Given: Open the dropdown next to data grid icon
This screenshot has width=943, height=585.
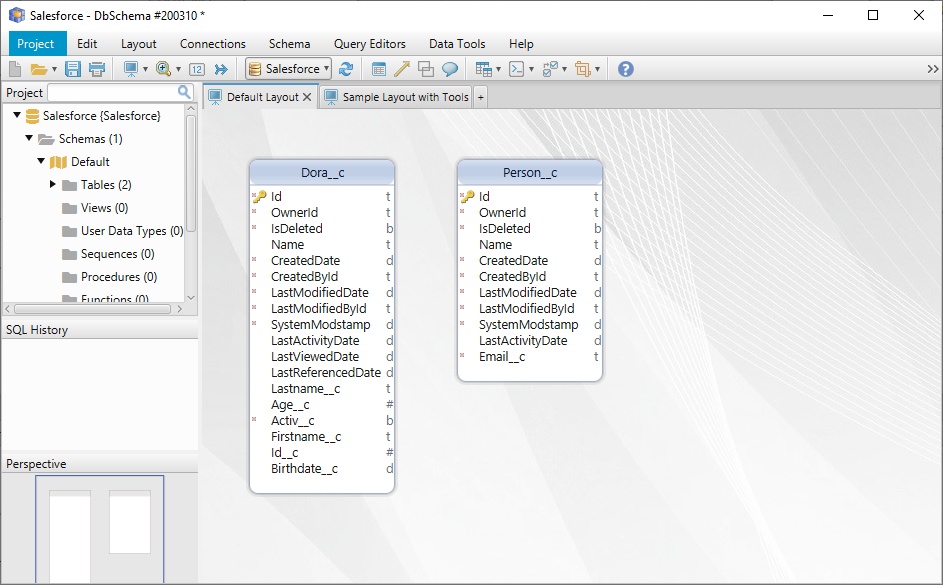Looking at the screenshot, I should [x=499, y=69].
